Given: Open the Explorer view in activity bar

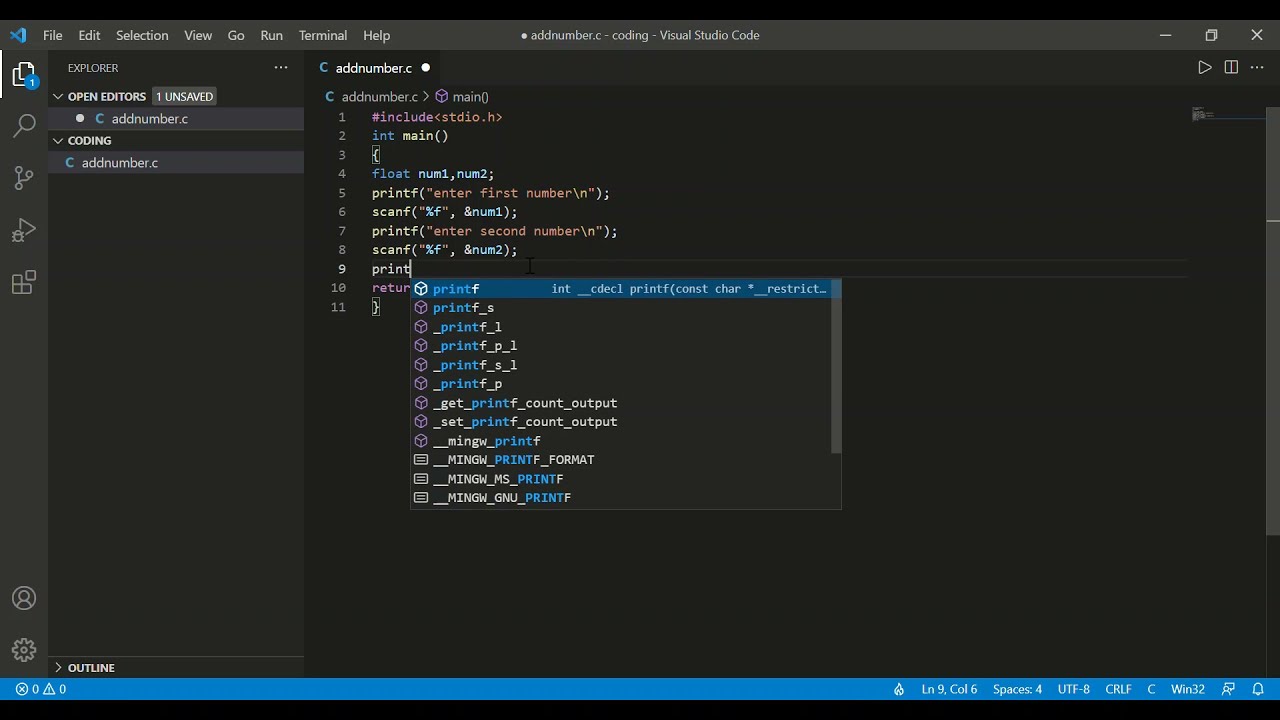Looking at the screenshot, I should tap(24, 75).
